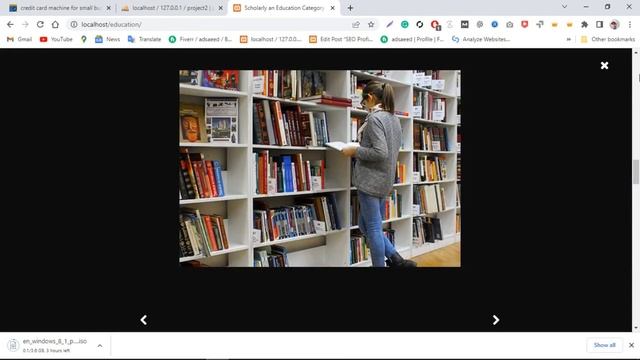Open the adsaeed Profile bookmark
Image resolution: width=640 pixels, height=360 pixels.
pos(412,39)
